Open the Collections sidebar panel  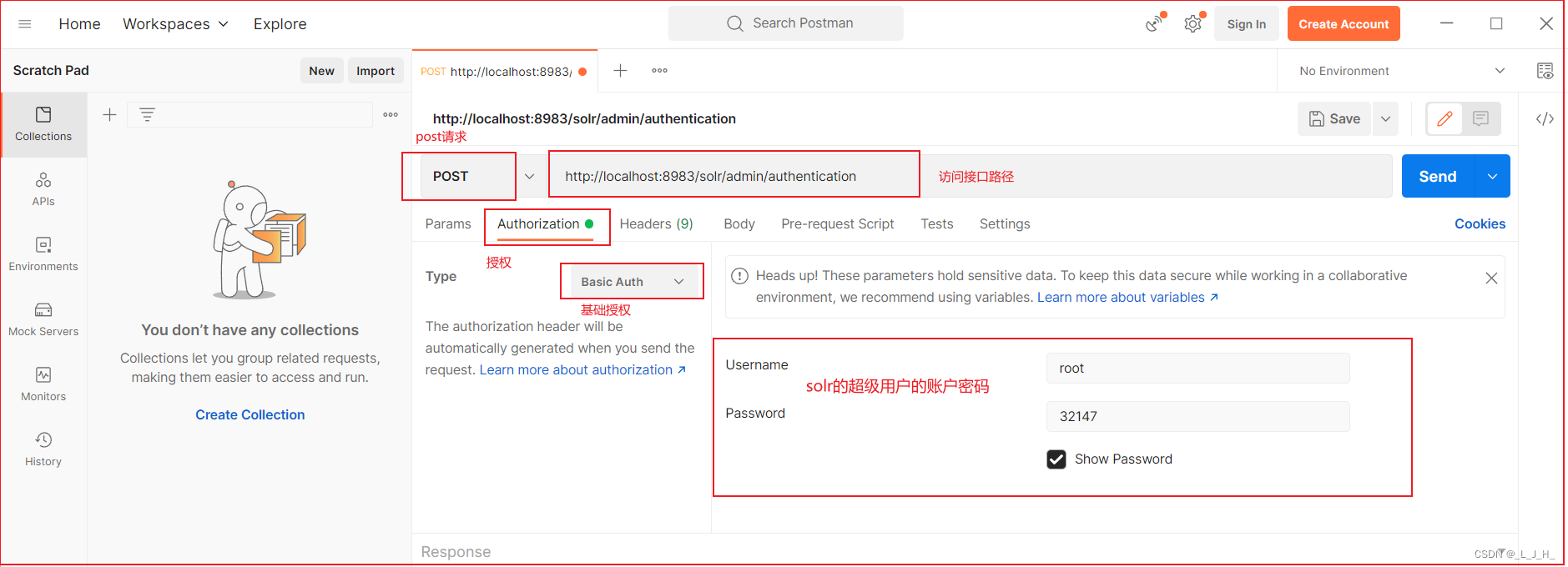(x=43, y=124)
